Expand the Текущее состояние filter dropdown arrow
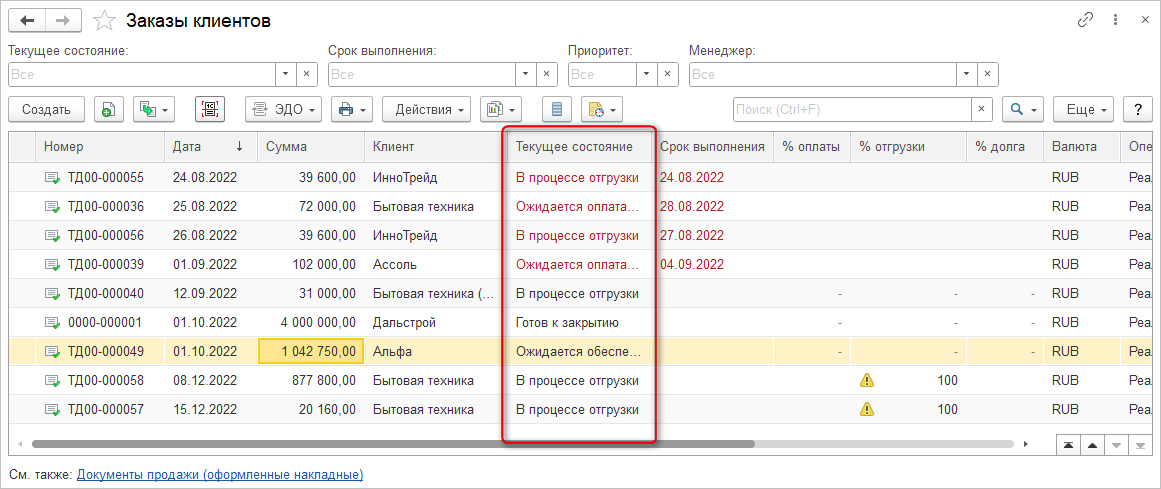1161x489 pixels. [x=286, y=75]
